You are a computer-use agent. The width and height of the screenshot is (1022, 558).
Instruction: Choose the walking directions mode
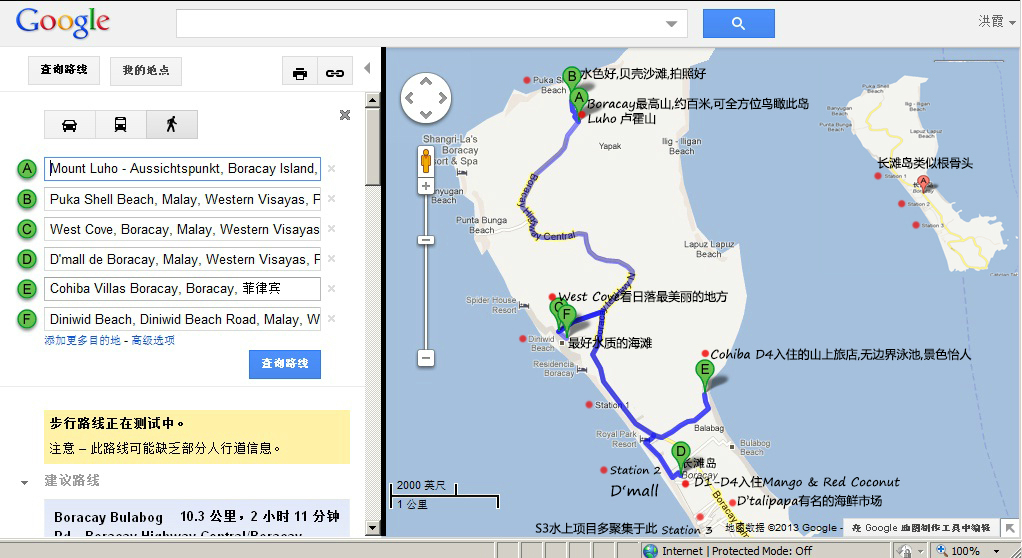[171, 125]
